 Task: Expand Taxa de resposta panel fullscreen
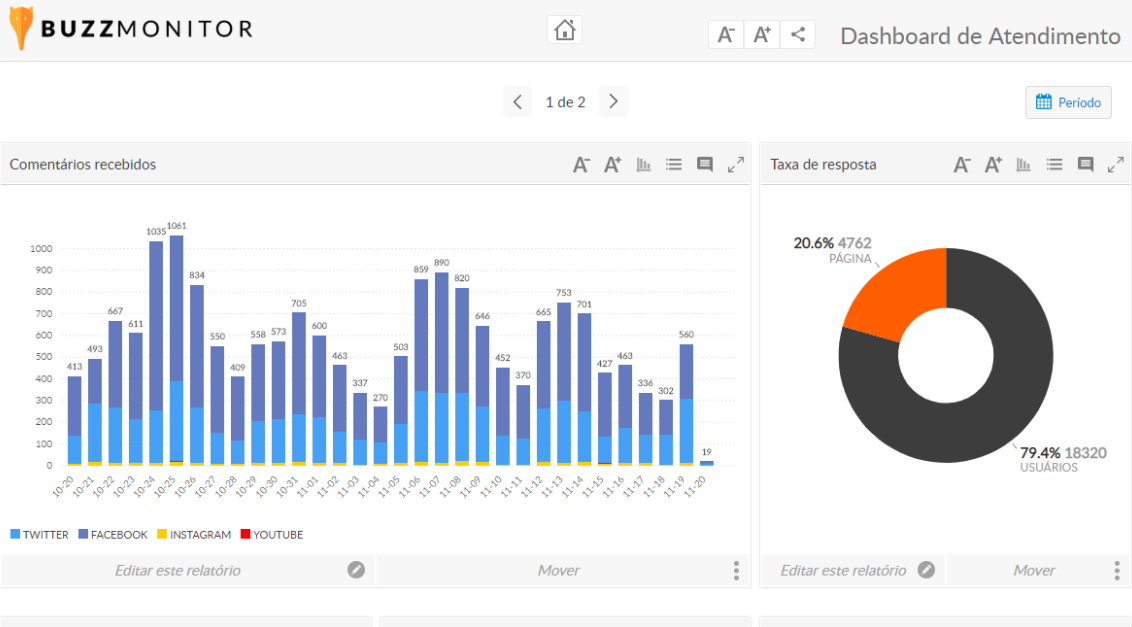[x=1116, y=165]
